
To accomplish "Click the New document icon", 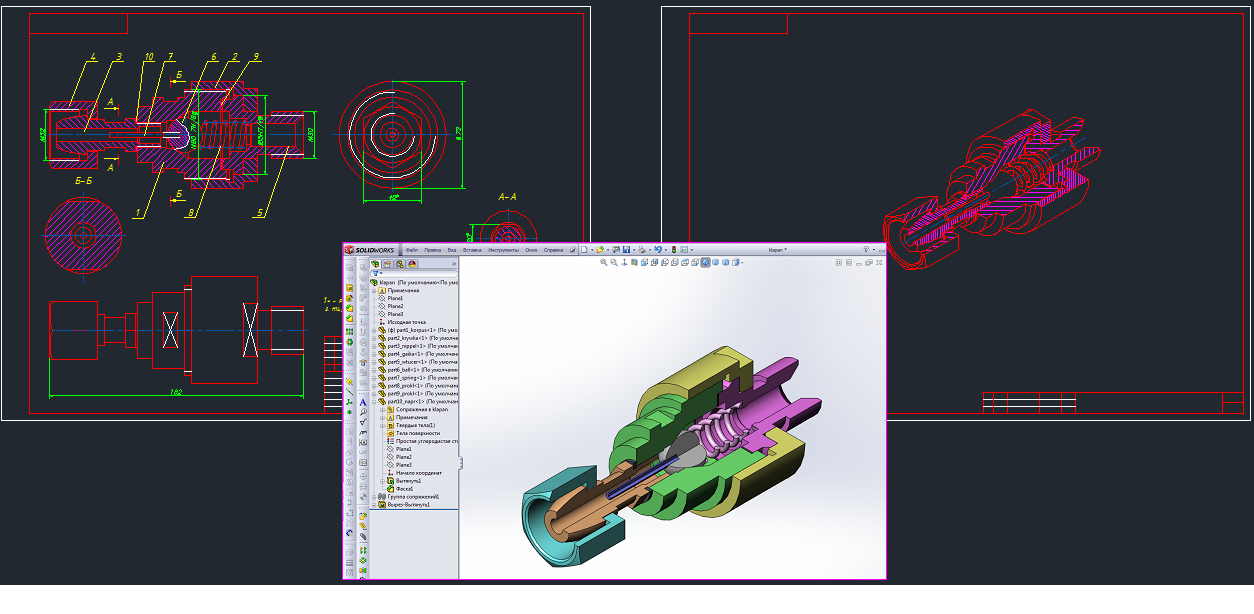I will 584,249.
